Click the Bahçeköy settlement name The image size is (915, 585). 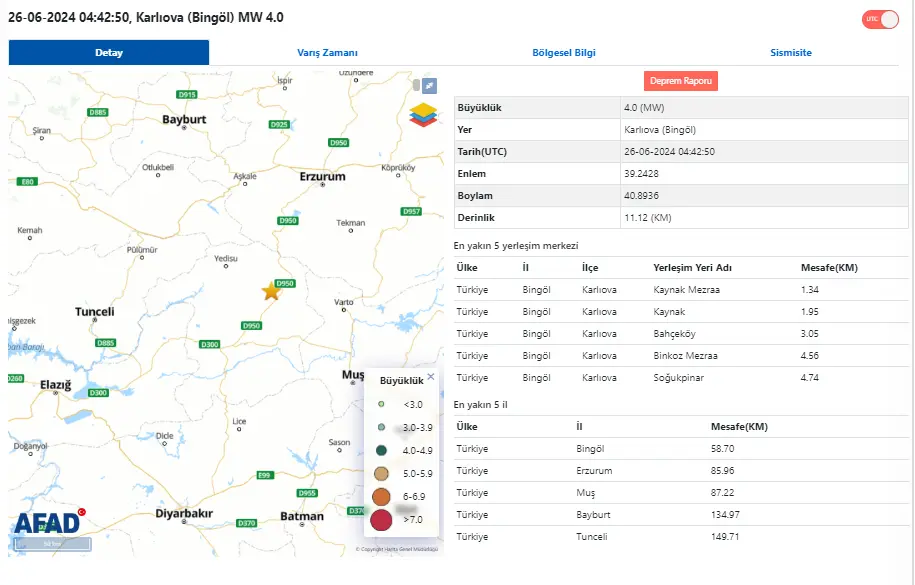(675, 334)
